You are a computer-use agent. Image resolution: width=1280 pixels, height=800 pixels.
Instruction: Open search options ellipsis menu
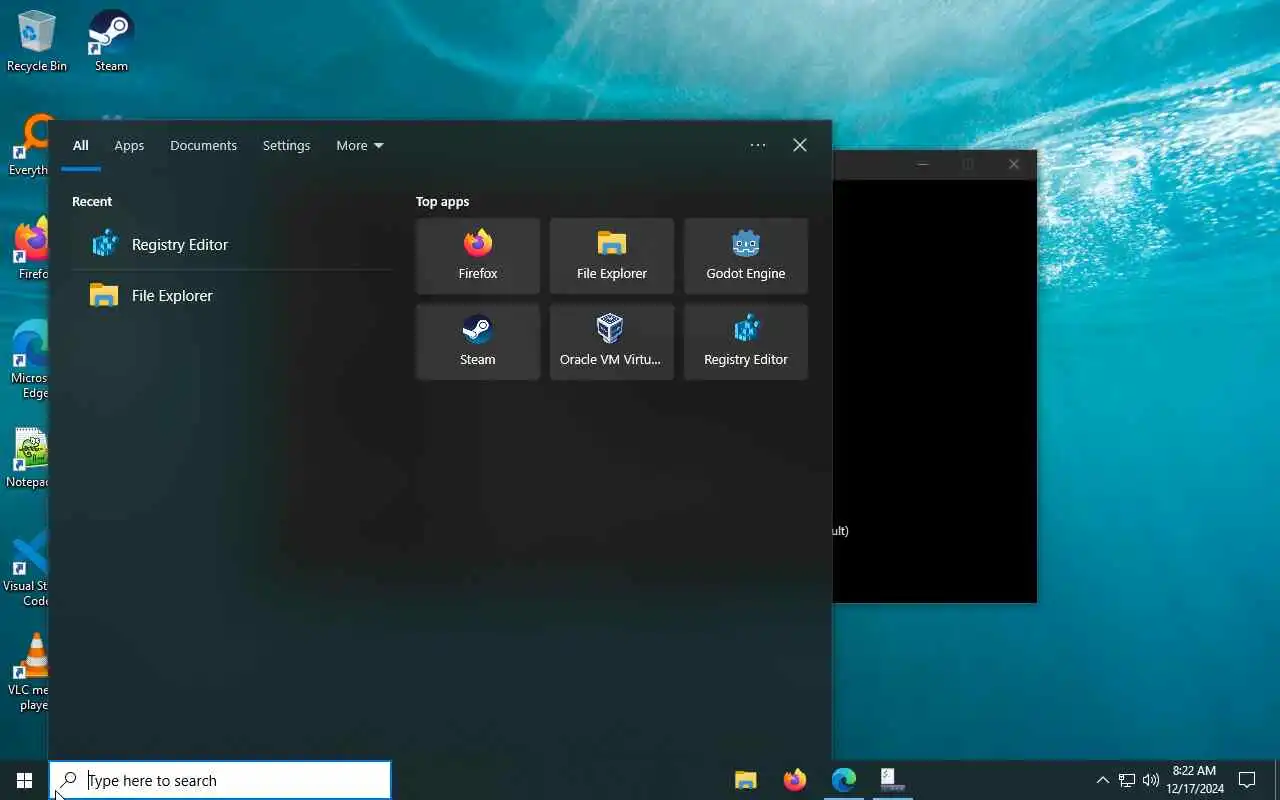click(x=758, y=145)
